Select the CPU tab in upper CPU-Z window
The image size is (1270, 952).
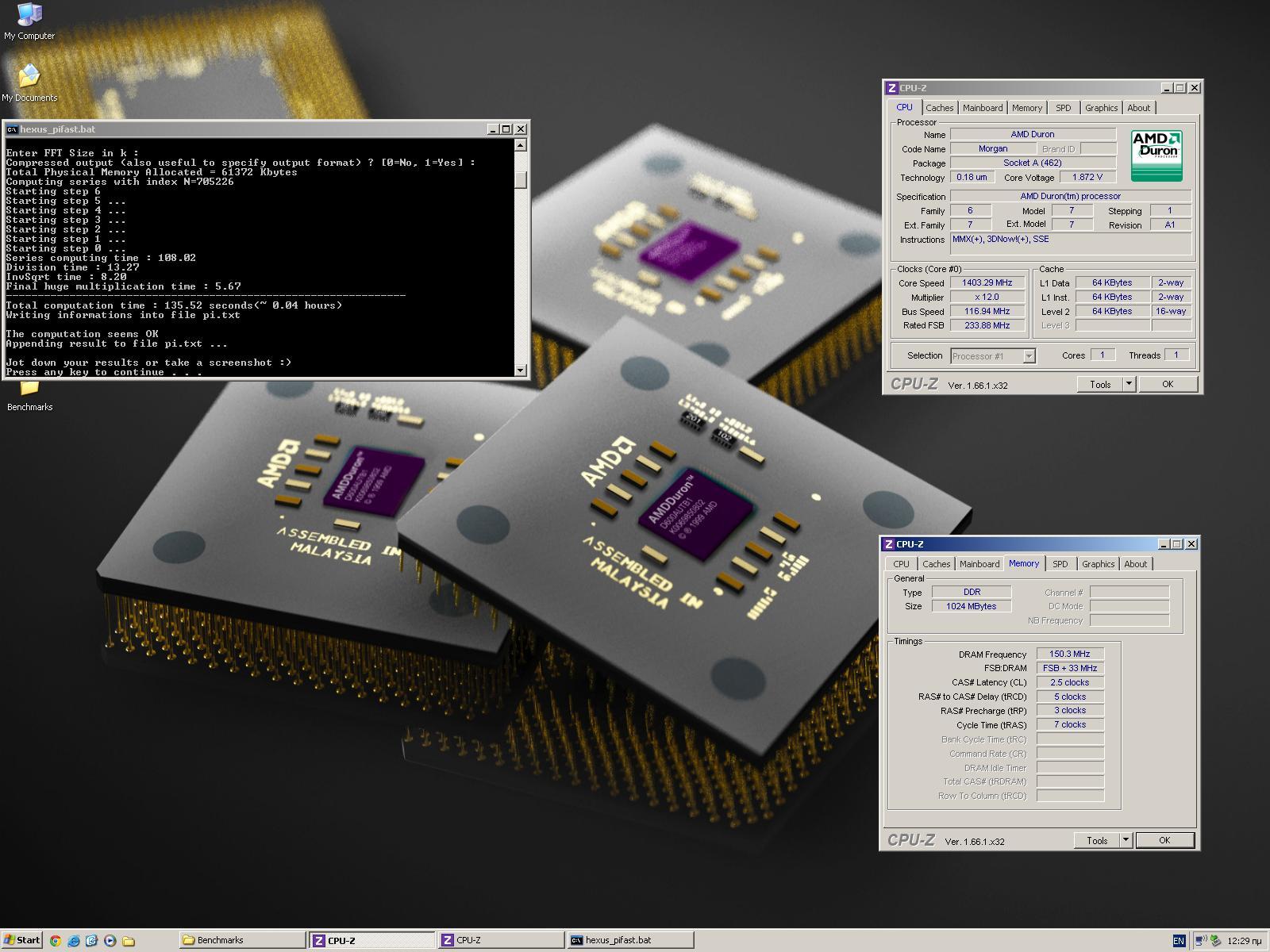tap(904, 107)
